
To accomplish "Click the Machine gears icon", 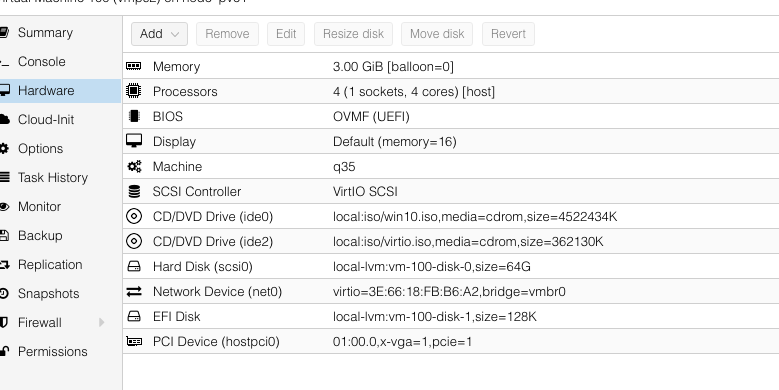I will [x=134, y=166].
